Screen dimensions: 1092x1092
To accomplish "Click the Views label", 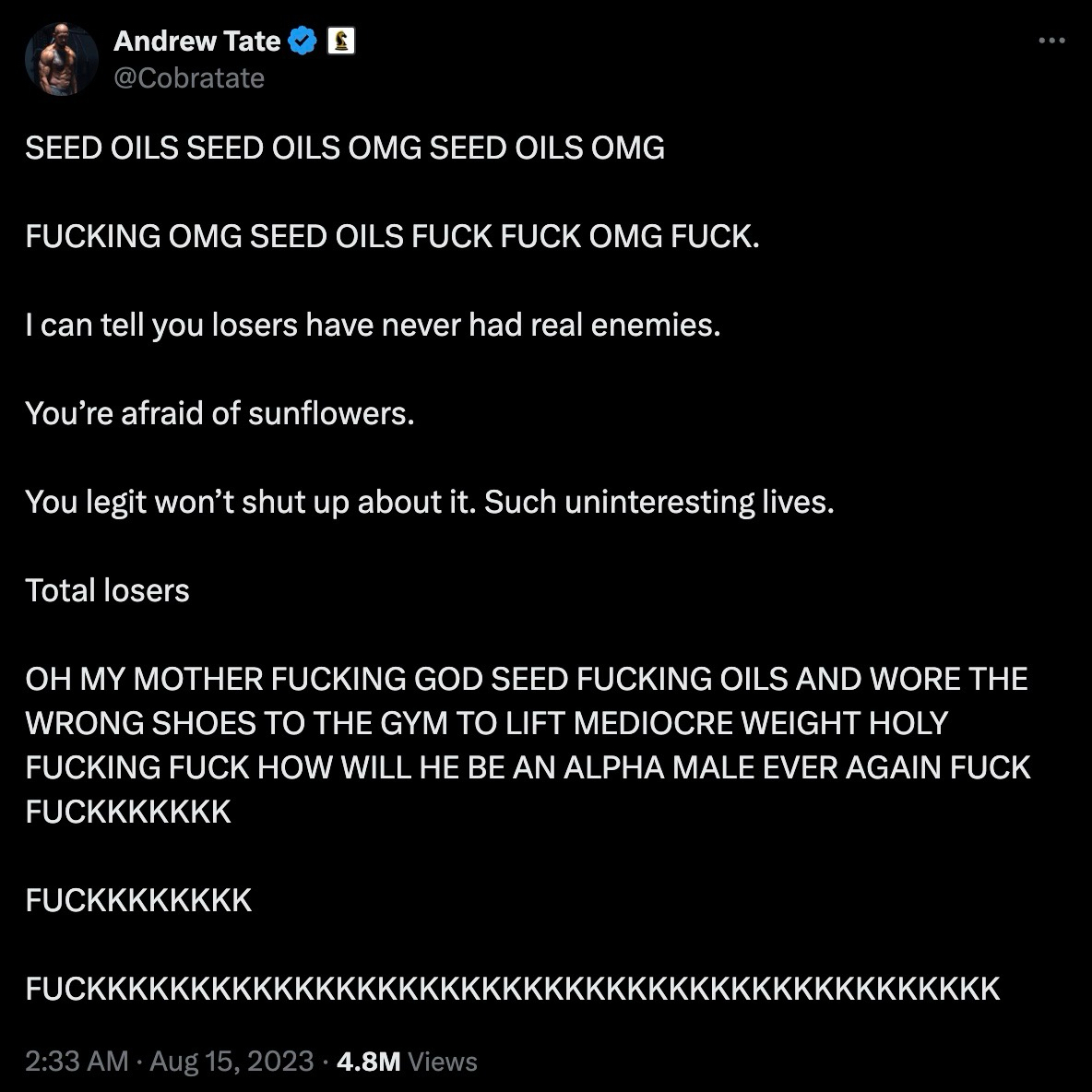I will coord(443,1062).
